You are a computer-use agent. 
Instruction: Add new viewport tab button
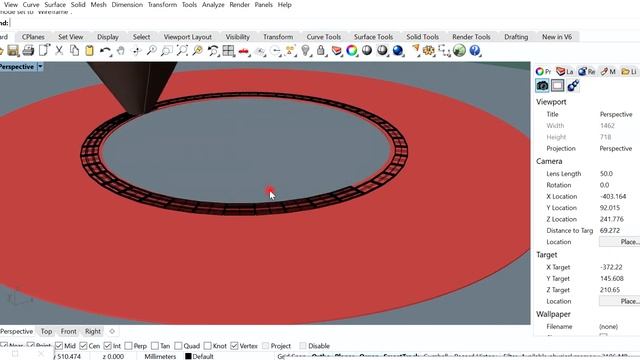coord(112,331)
